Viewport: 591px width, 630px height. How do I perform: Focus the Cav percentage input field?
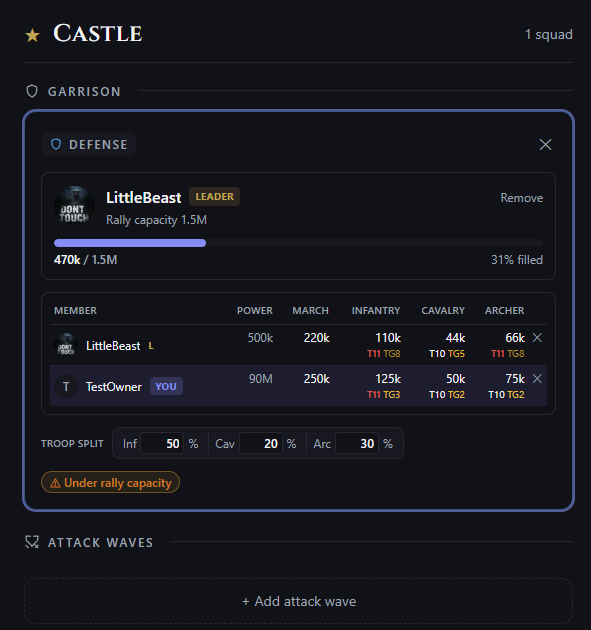(x=261, y=443)
